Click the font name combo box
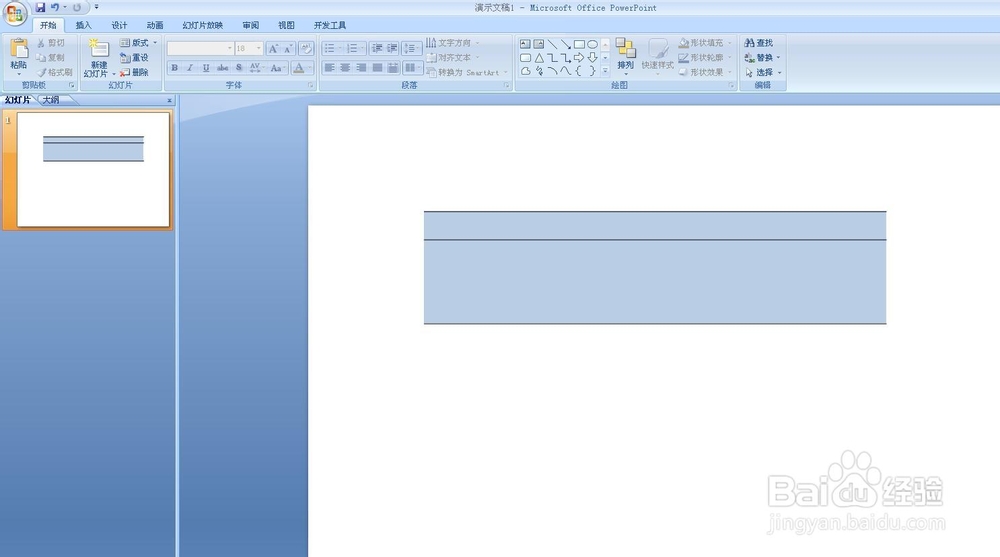The height and width of the screenshot is (557, 1000). [200, 48]
